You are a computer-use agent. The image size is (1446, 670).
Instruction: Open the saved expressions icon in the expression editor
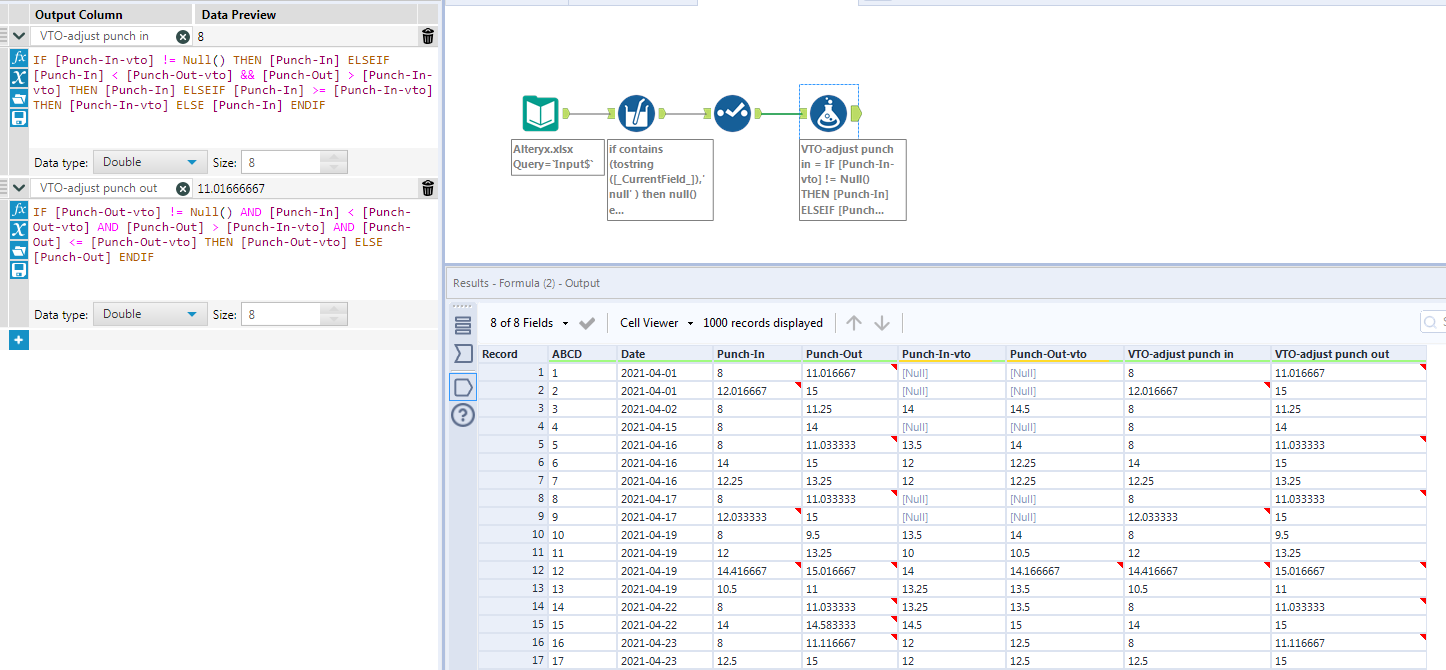coord(18,98)
